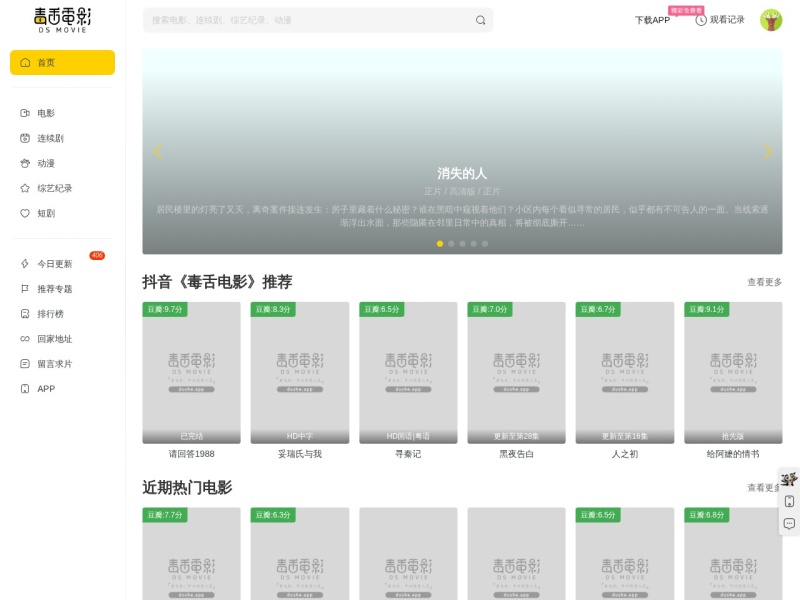Open the hot movie rated 豆瓣6.8分
Image resolution: width=800 pixels, height=600 pixels.
pos(733,554)
